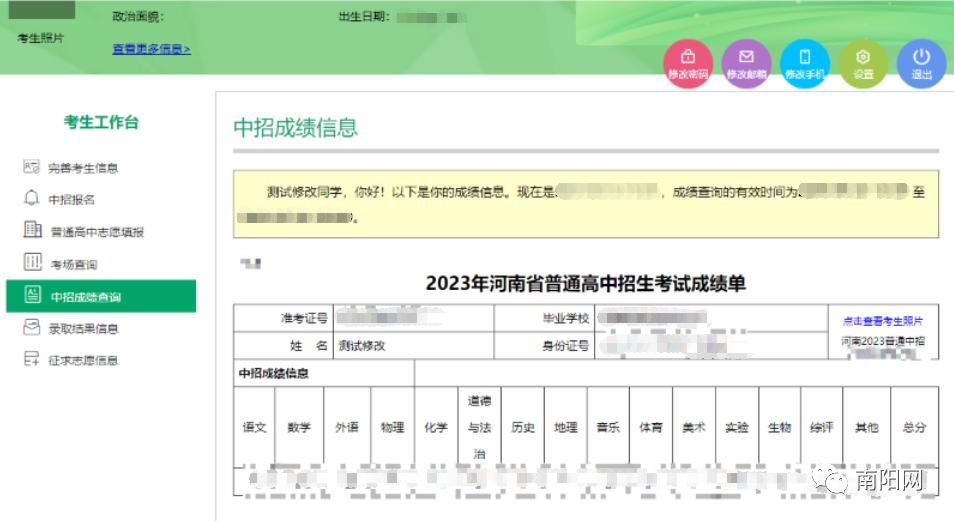Viewport: 954px width, 521px height.
Task: Click the 政治面貌 label
Action: 138,16
